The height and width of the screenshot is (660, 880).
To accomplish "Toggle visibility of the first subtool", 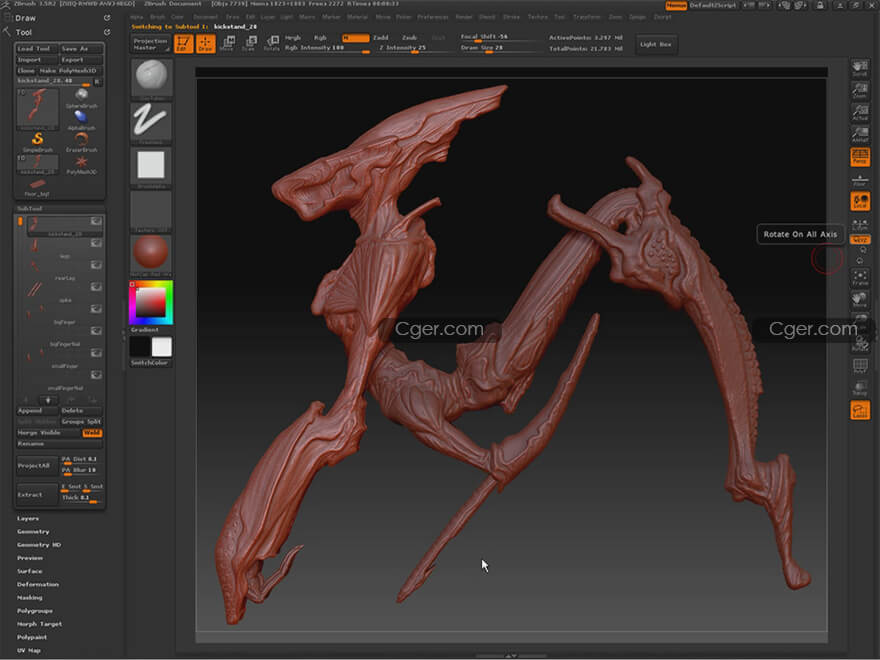I will [97, 221].
